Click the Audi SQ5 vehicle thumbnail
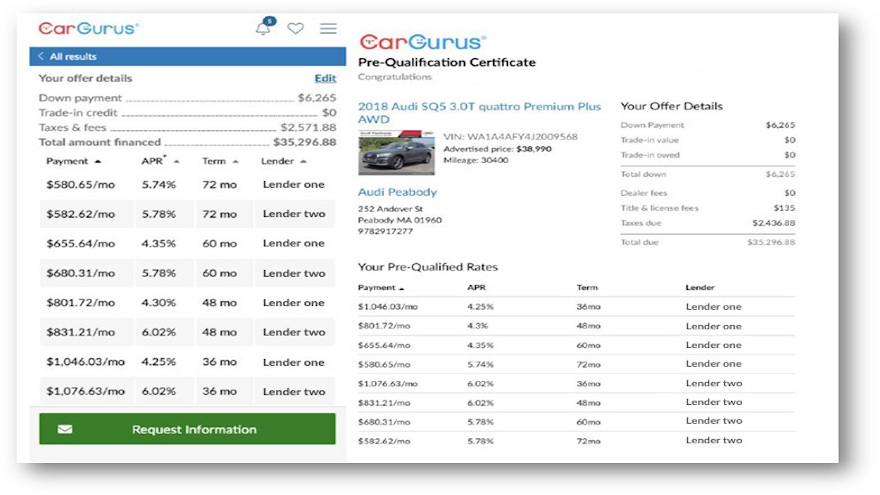 (x=396, y=153)
